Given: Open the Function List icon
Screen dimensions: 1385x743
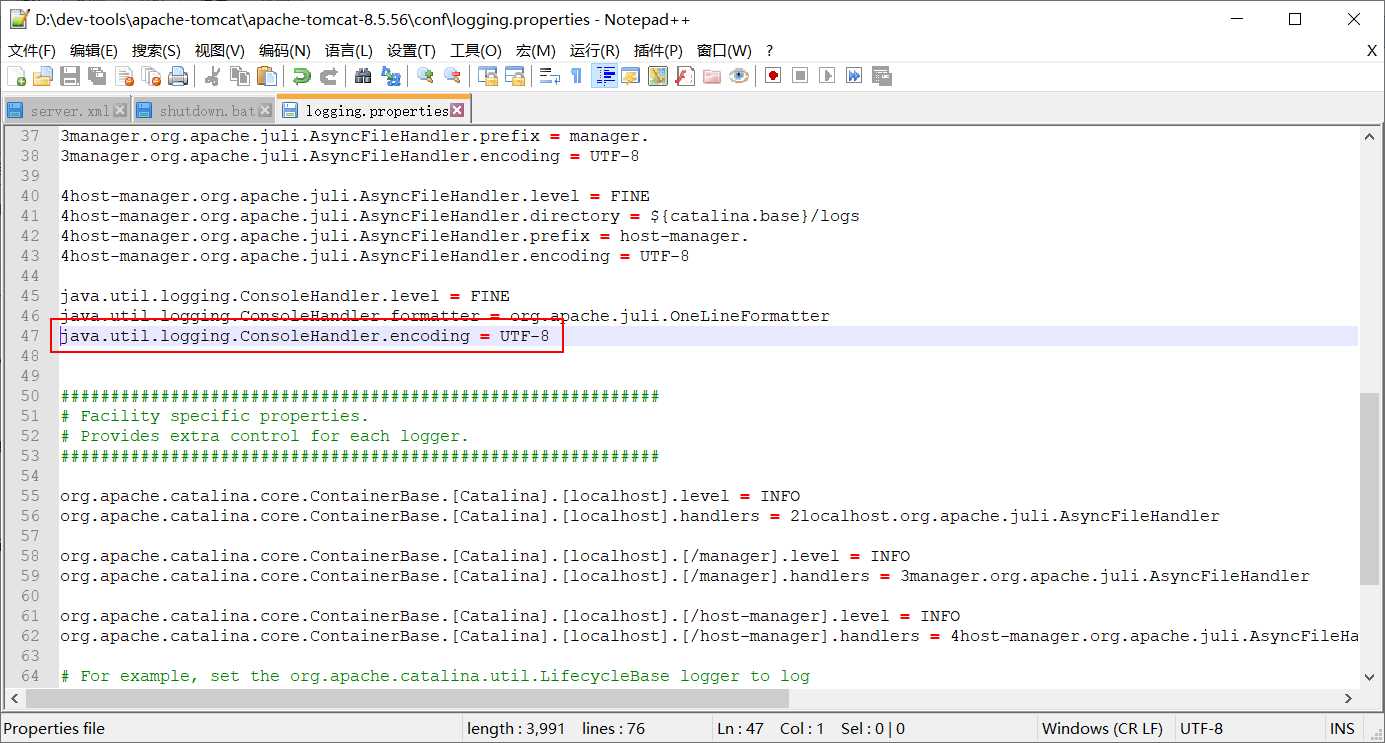Looking at the screenshot, I should [685, 76].
